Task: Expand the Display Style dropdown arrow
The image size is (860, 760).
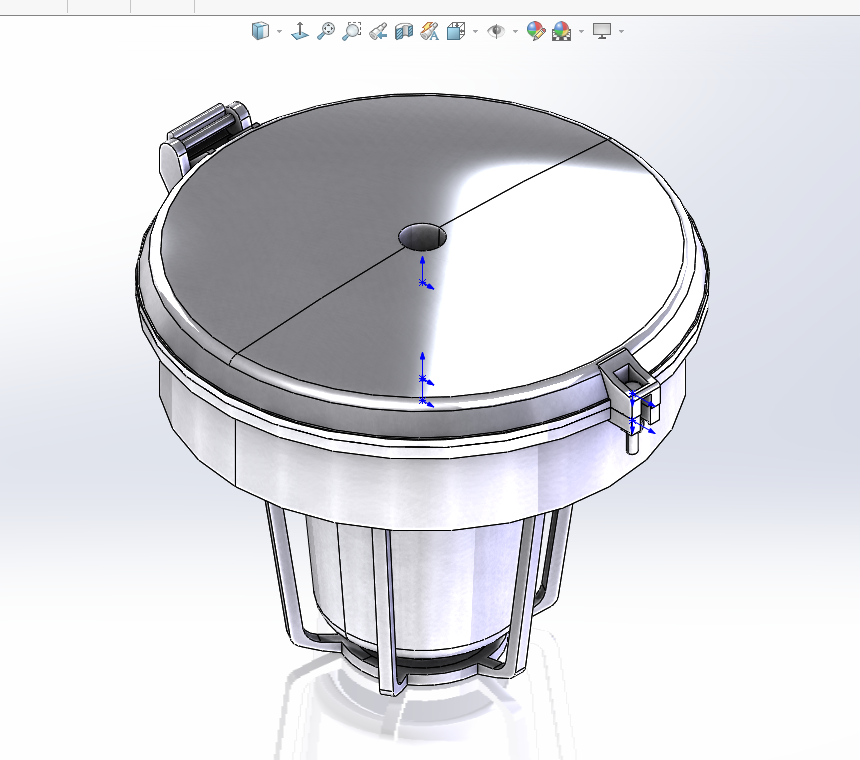Action: [x=279, y=31]
